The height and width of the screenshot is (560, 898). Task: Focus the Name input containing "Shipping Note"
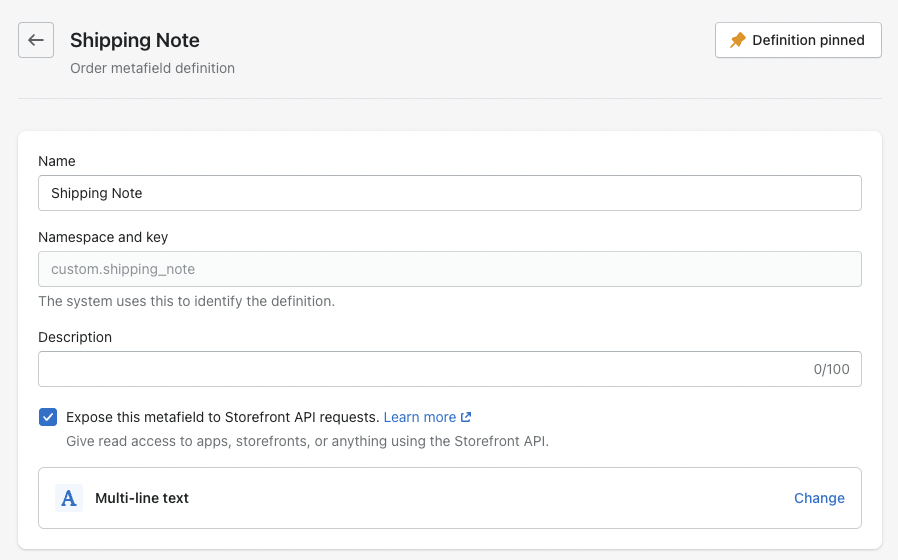pos(450,193)
